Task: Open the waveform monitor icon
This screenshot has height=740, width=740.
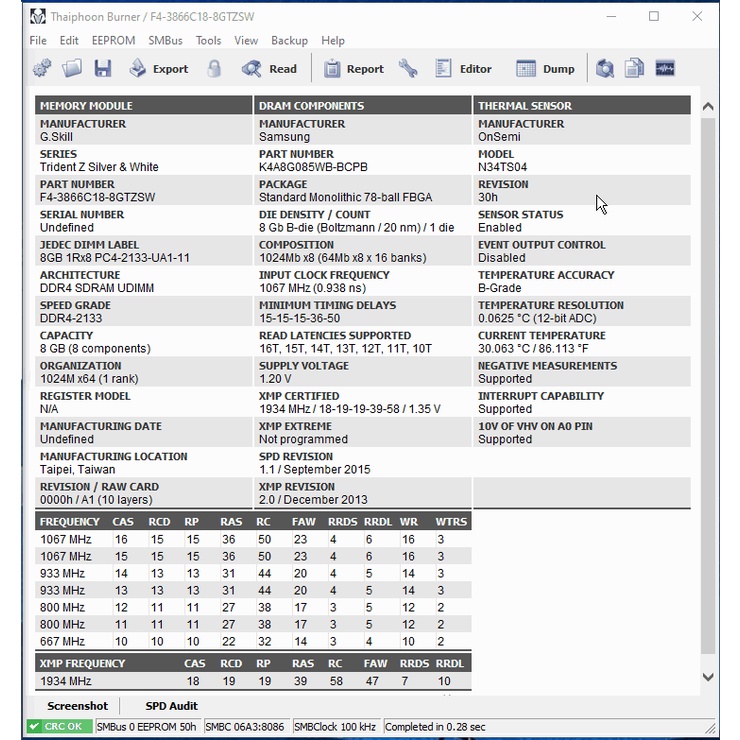Action: tap(665, 69)
